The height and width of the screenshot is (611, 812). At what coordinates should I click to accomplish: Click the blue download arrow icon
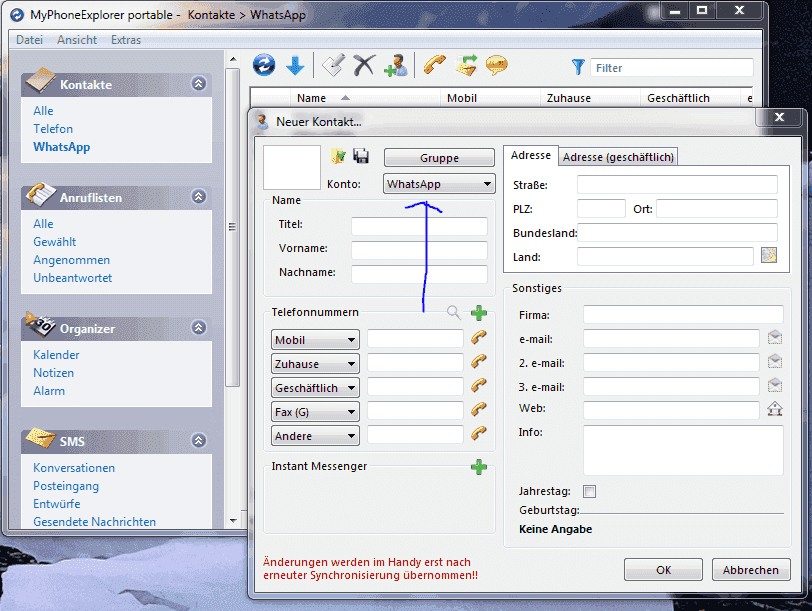(295, 66)
